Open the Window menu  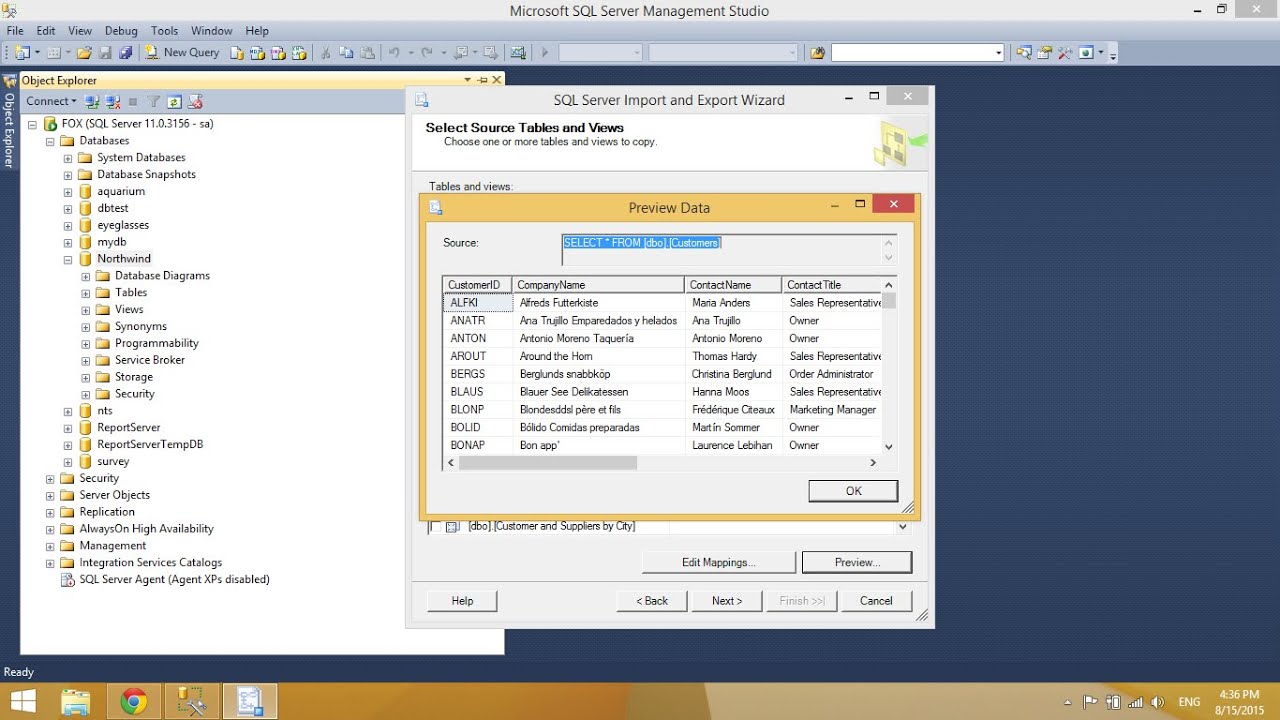(x=211, y=31)
